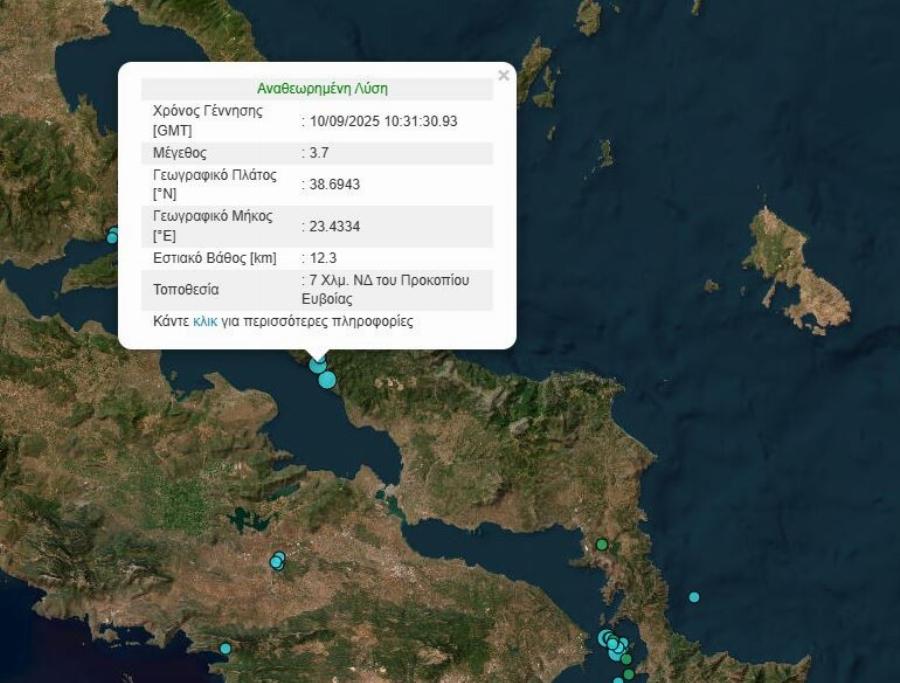Close the "Αναθεωρημένη Λύση" popup

(502, 73)
